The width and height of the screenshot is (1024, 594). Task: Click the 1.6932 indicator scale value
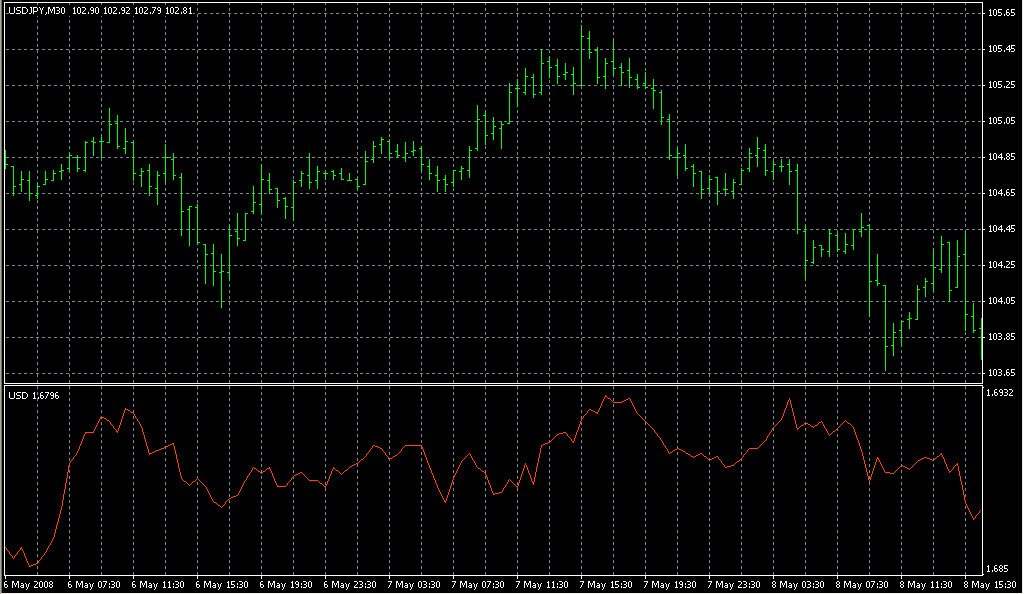click(x=1001, y=394)
